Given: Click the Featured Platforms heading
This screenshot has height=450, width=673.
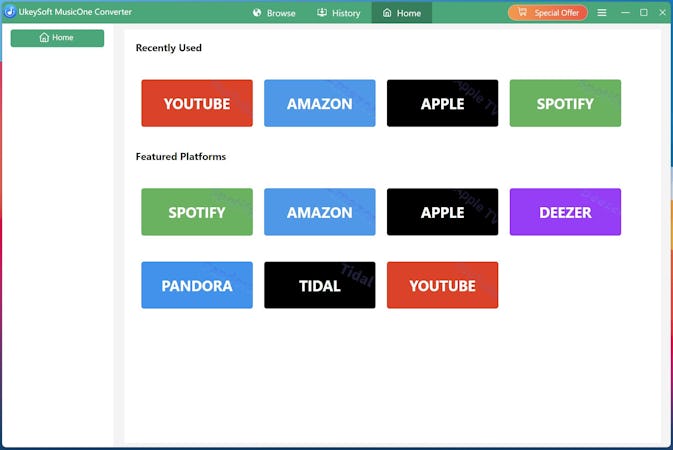Looking at the screenshot, I should (x=181, y=156).
